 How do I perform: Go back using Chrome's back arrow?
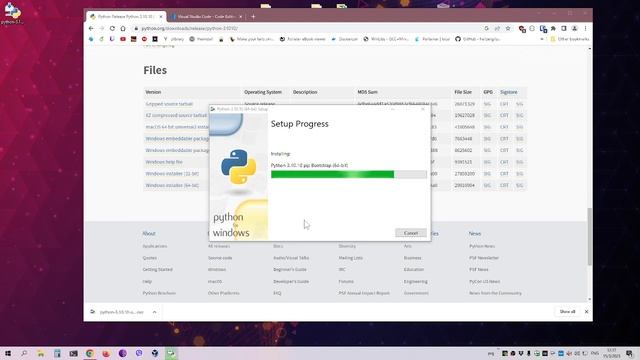click(x=91, y=29)
